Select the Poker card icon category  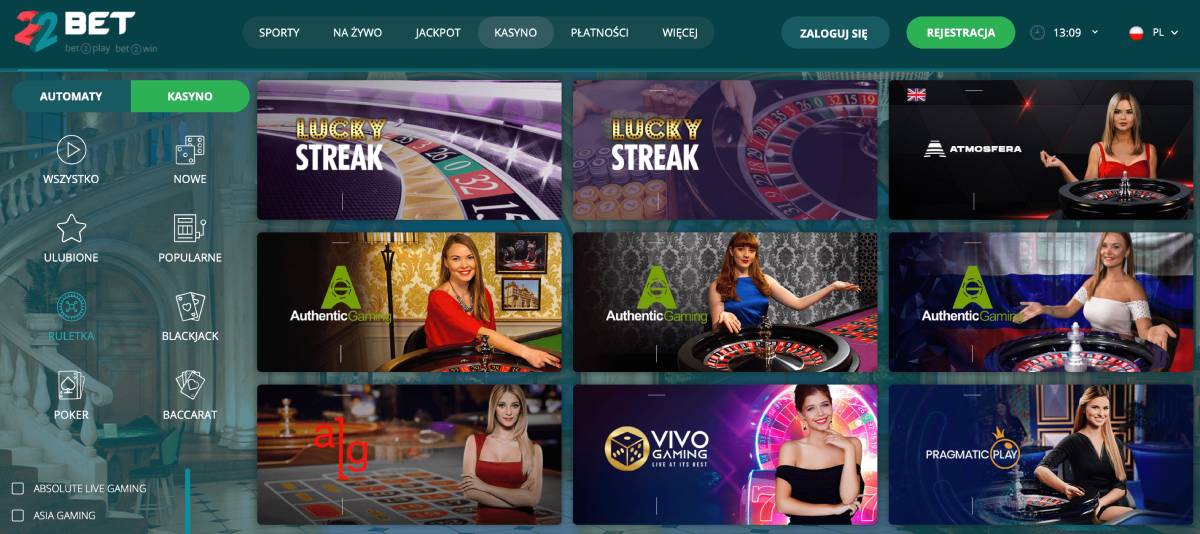point(71,384)
